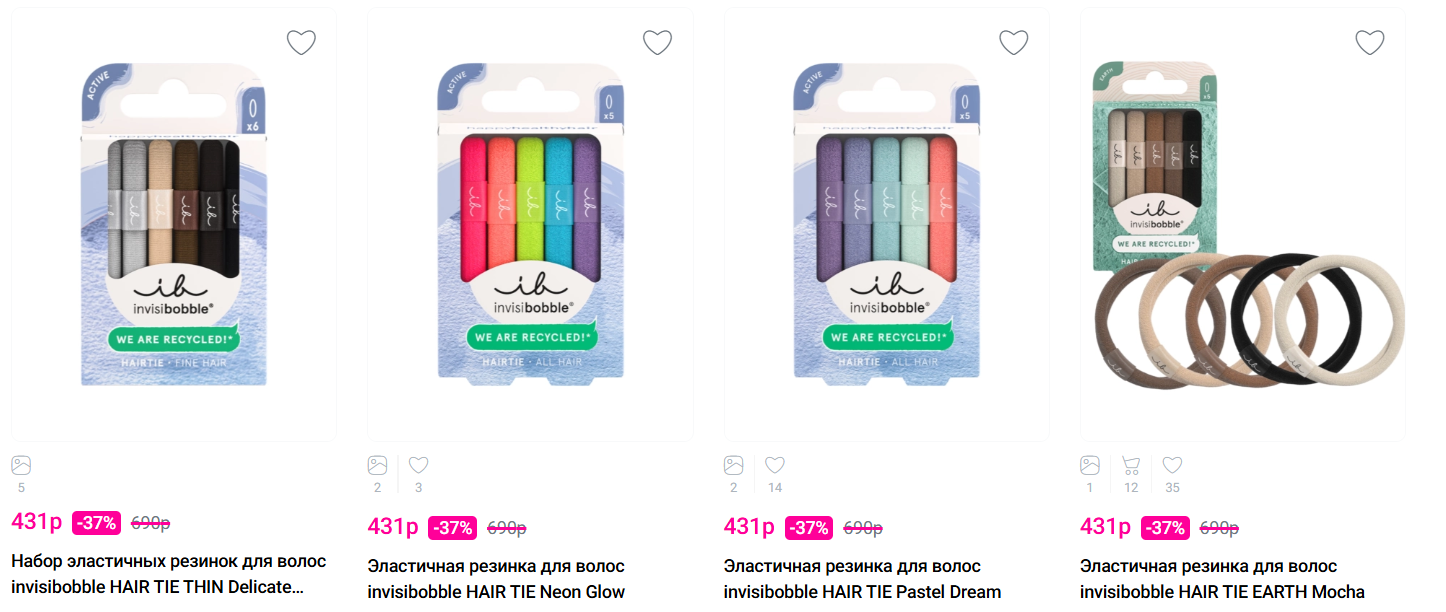Open photo icon under EARTH Mocha product
The width and height of the screenshot is (1446, 612).
[x=1090, y=465]
